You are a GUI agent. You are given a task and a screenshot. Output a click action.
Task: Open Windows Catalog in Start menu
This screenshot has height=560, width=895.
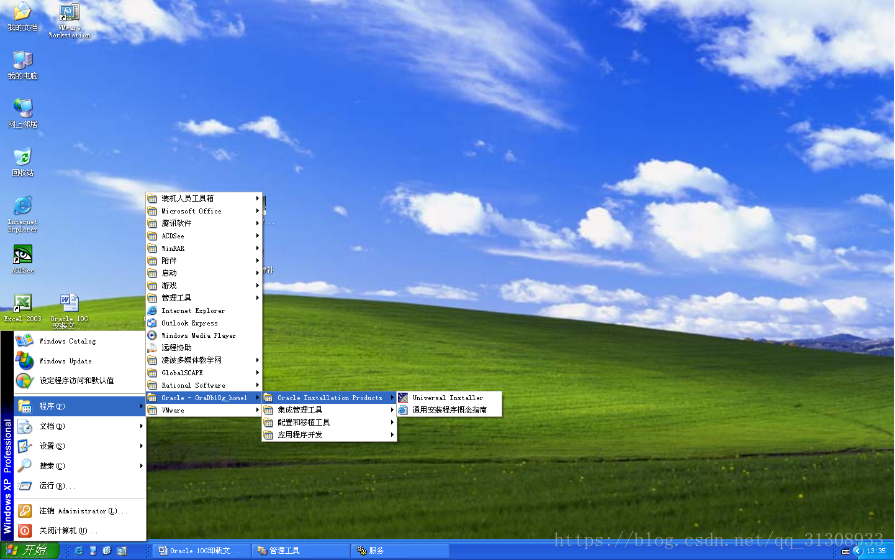(79, 341)
